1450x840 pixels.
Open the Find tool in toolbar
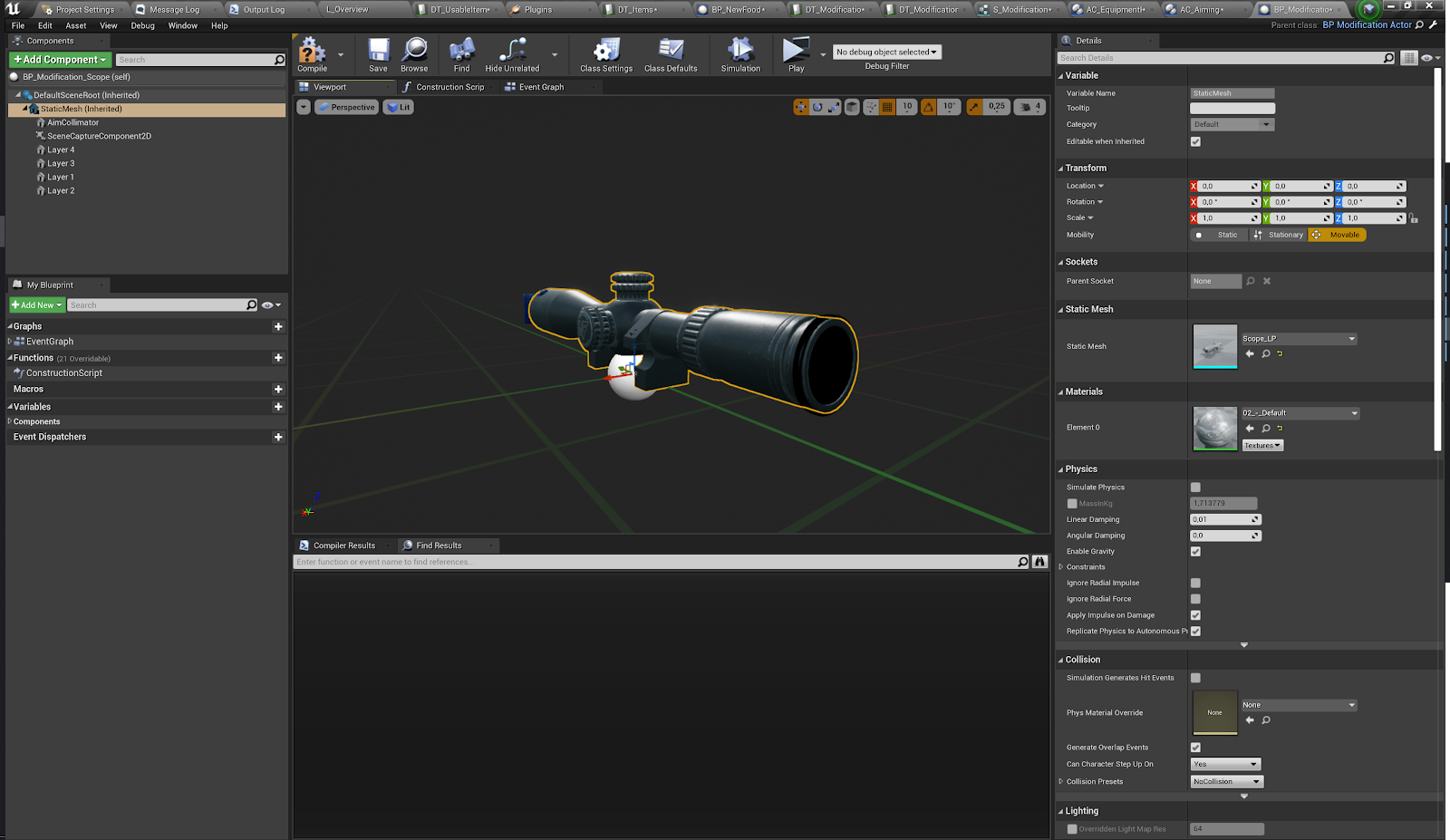tap(461, 54)
